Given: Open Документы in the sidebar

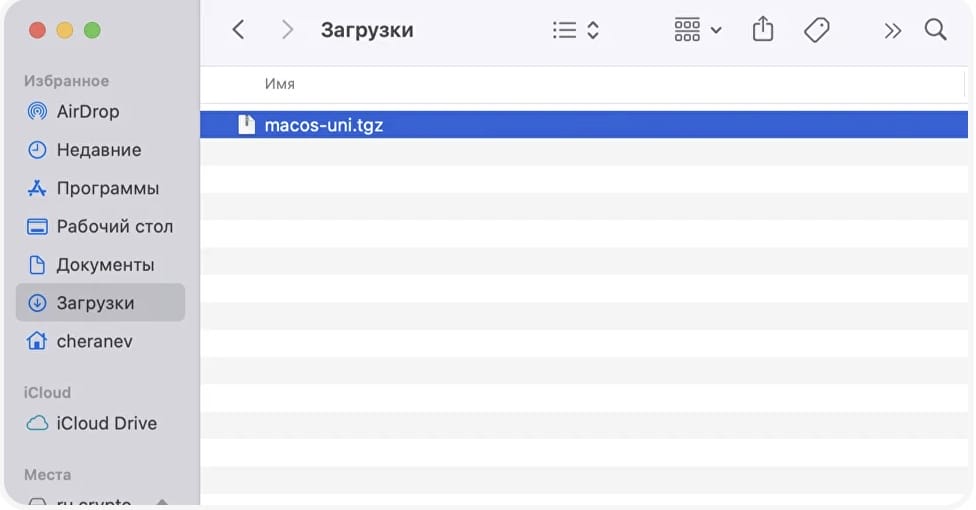Looking at the screenshot, I should tap(105, 265).
